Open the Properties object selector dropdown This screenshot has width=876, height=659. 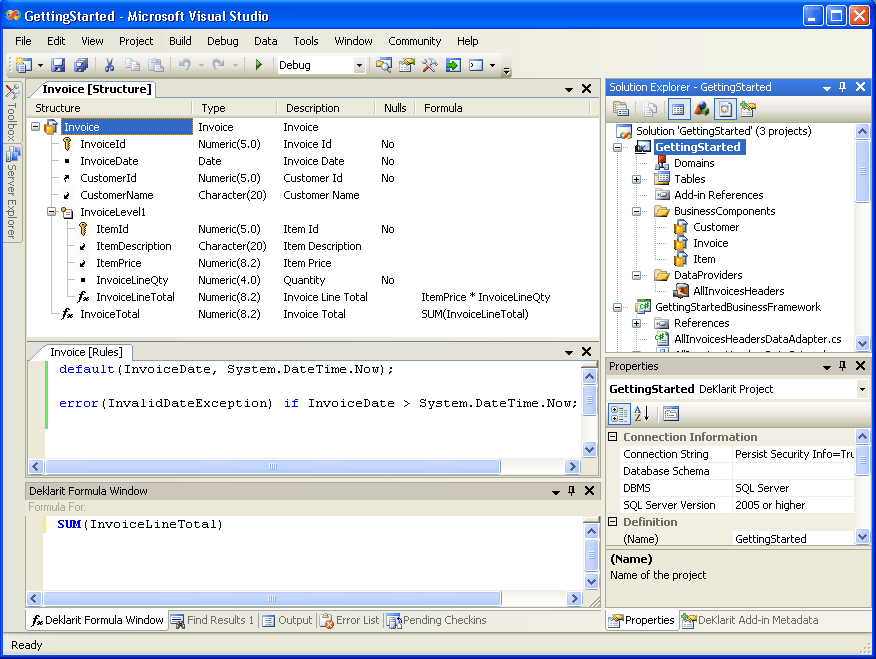click(862, 389)
